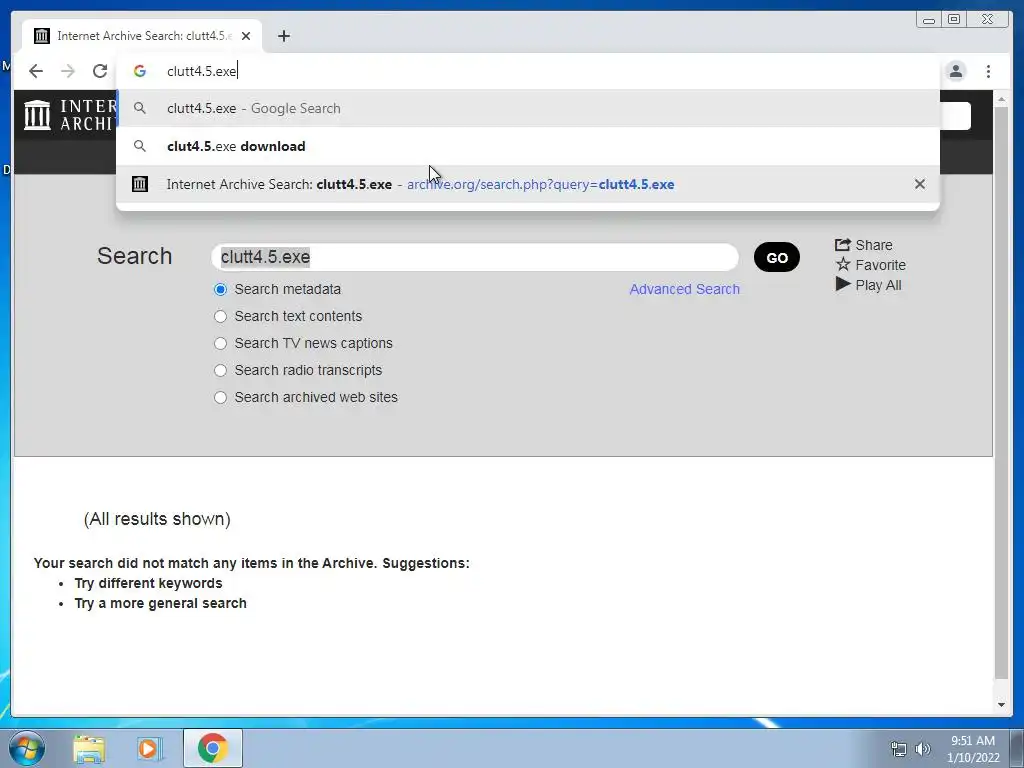Viewport: 1024px width, 768px height.
Task: Select the Internet Archive Search tab
Action: click(x=142, y=36)
